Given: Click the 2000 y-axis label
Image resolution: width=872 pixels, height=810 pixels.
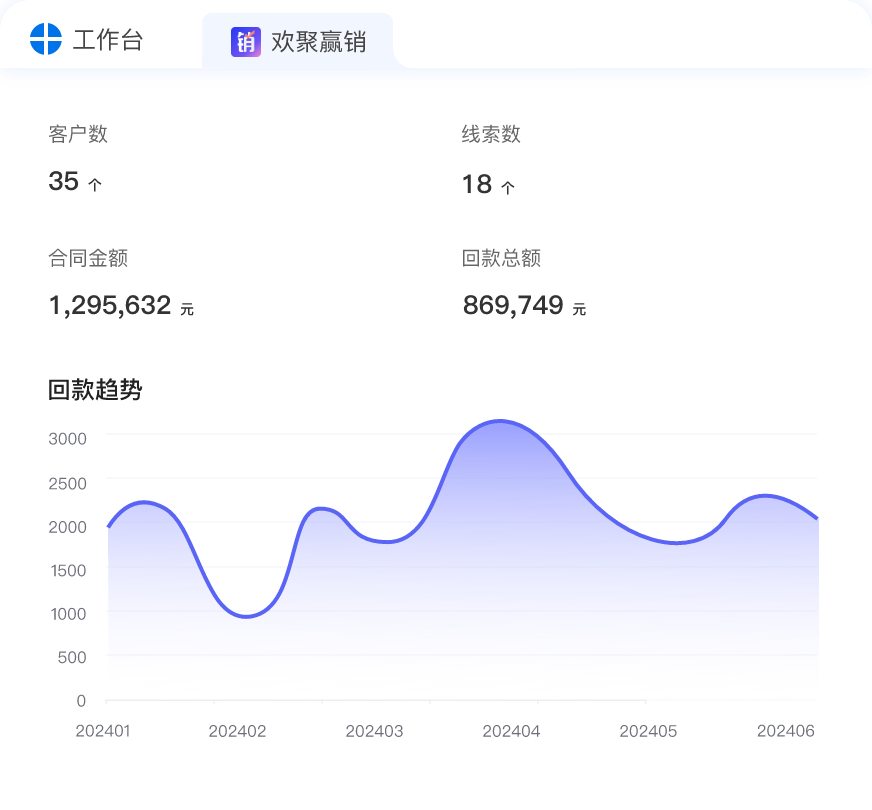Looking at the screenshot, I should click(x=68, y=527).
